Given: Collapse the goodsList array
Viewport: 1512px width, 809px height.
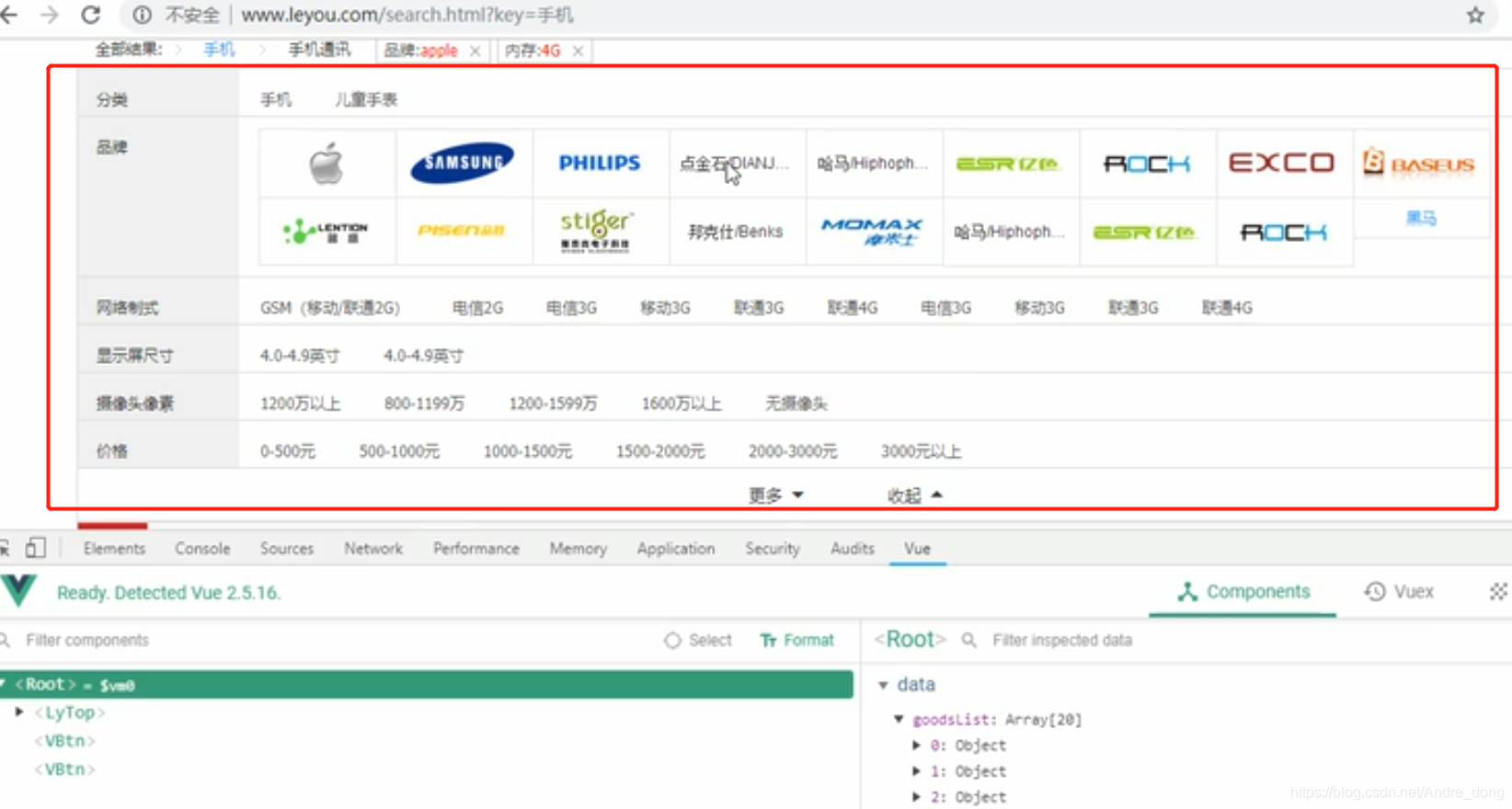Looking at the screenshot, I should (899, 719).
